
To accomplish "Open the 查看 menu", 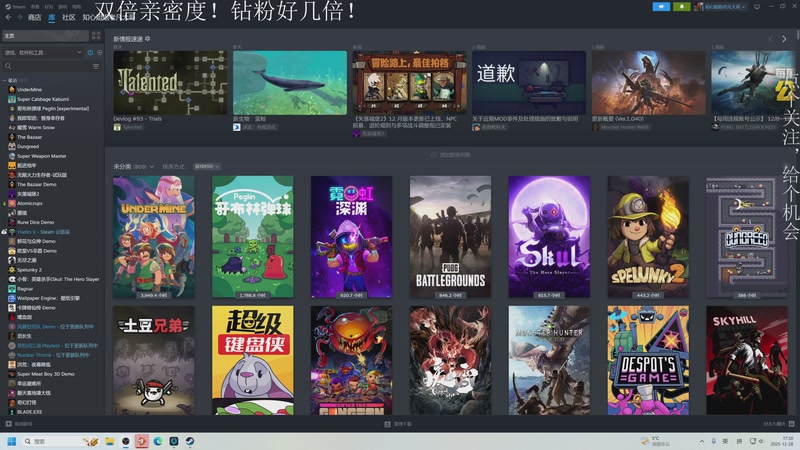I will point(35,7).
